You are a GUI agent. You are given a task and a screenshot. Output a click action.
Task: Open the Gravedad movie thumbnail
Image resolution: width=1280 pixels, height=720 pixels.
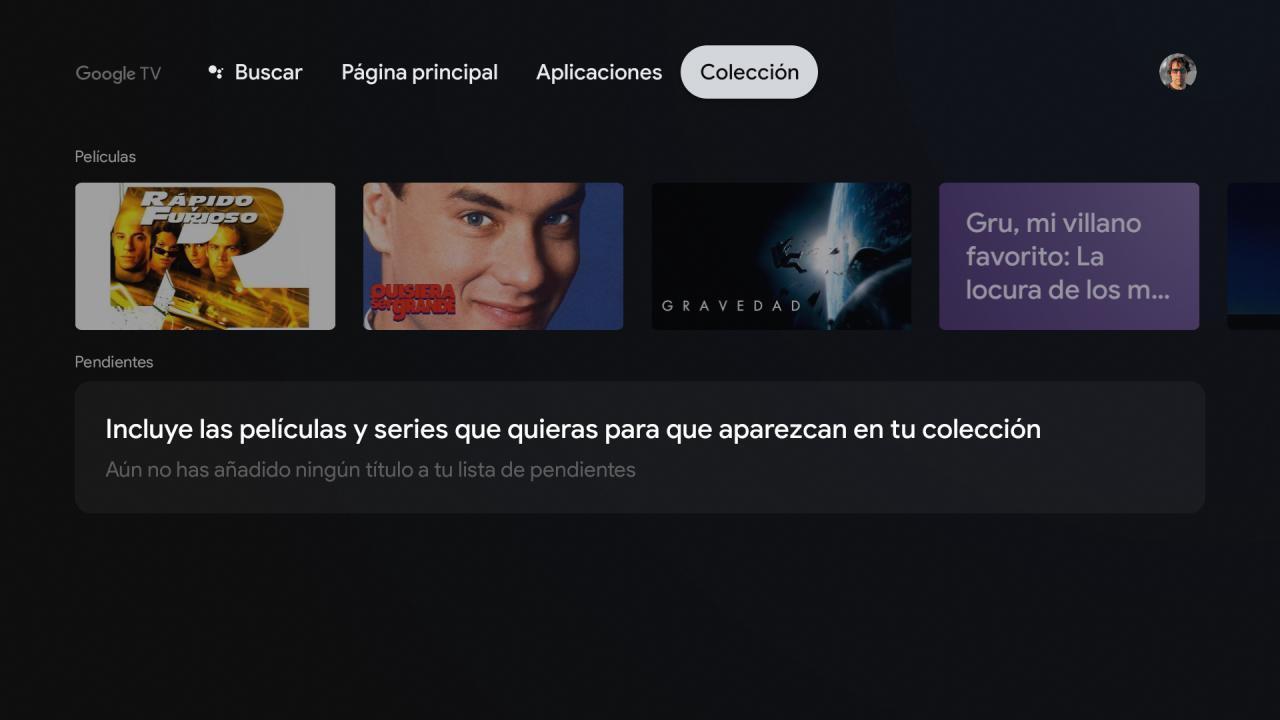click(x=781, y=256)
